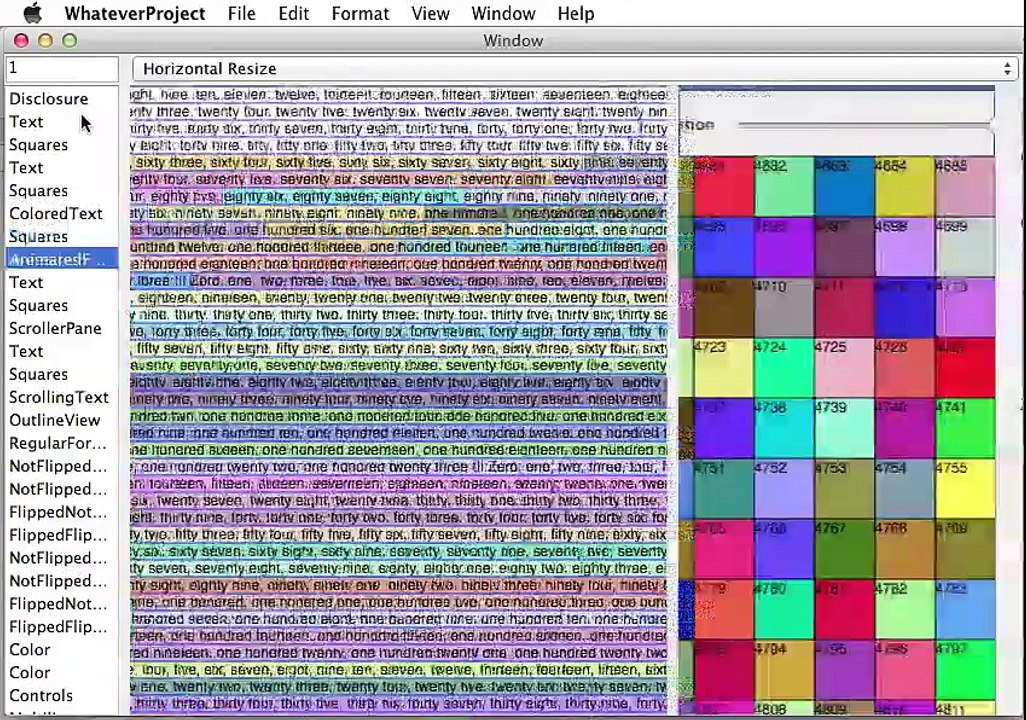Click the bright green square numbered 4741
The width and height of the screenshot is (1026, 720).
click(x=964, y=429)
